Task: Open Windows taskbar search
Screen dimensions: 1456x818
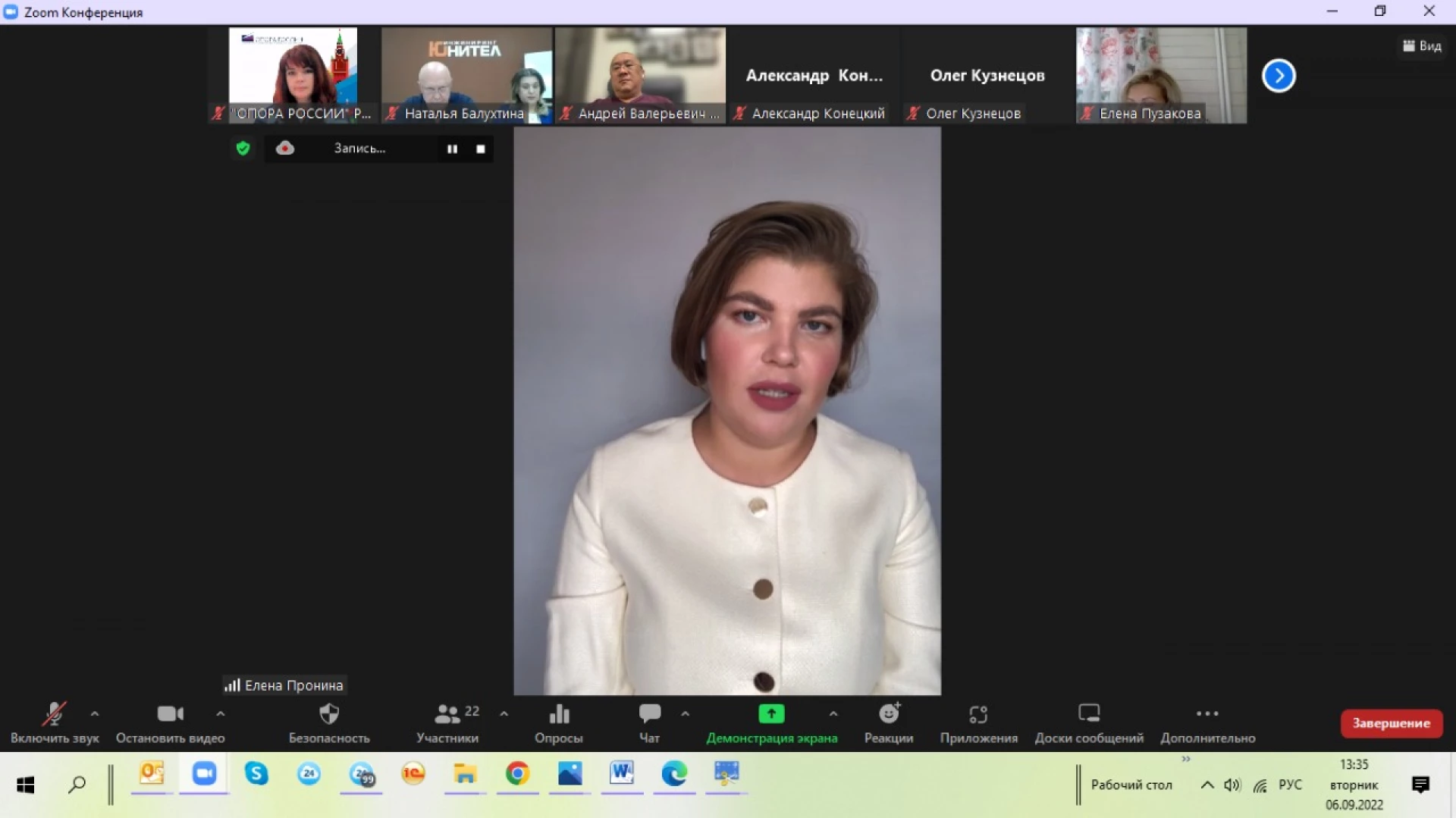Action: tap(77, 785)
